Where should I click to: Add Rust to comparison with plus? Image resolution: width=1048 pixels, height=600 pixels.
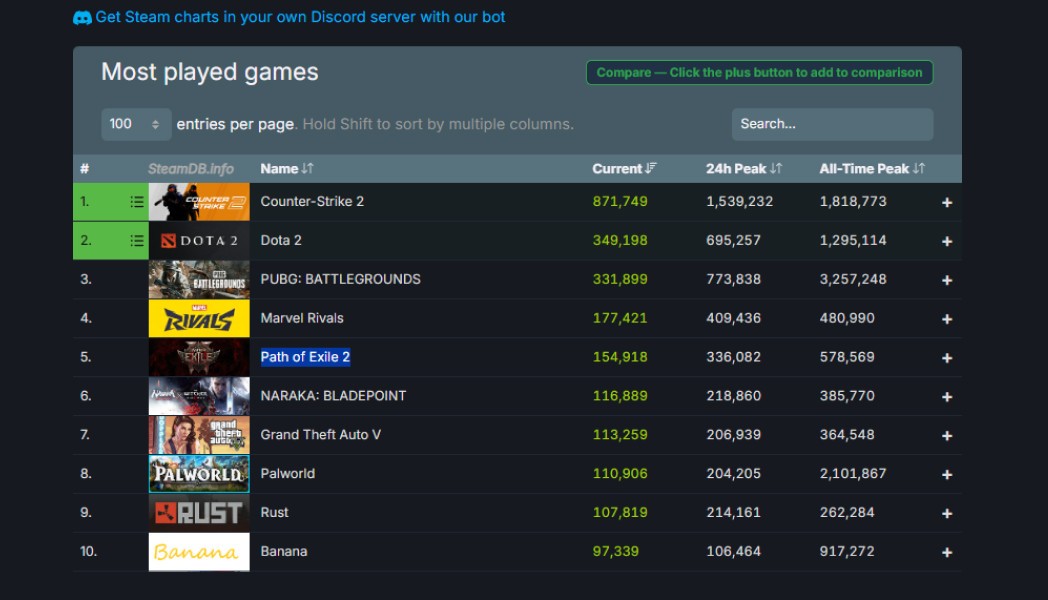tap(946, 513)
